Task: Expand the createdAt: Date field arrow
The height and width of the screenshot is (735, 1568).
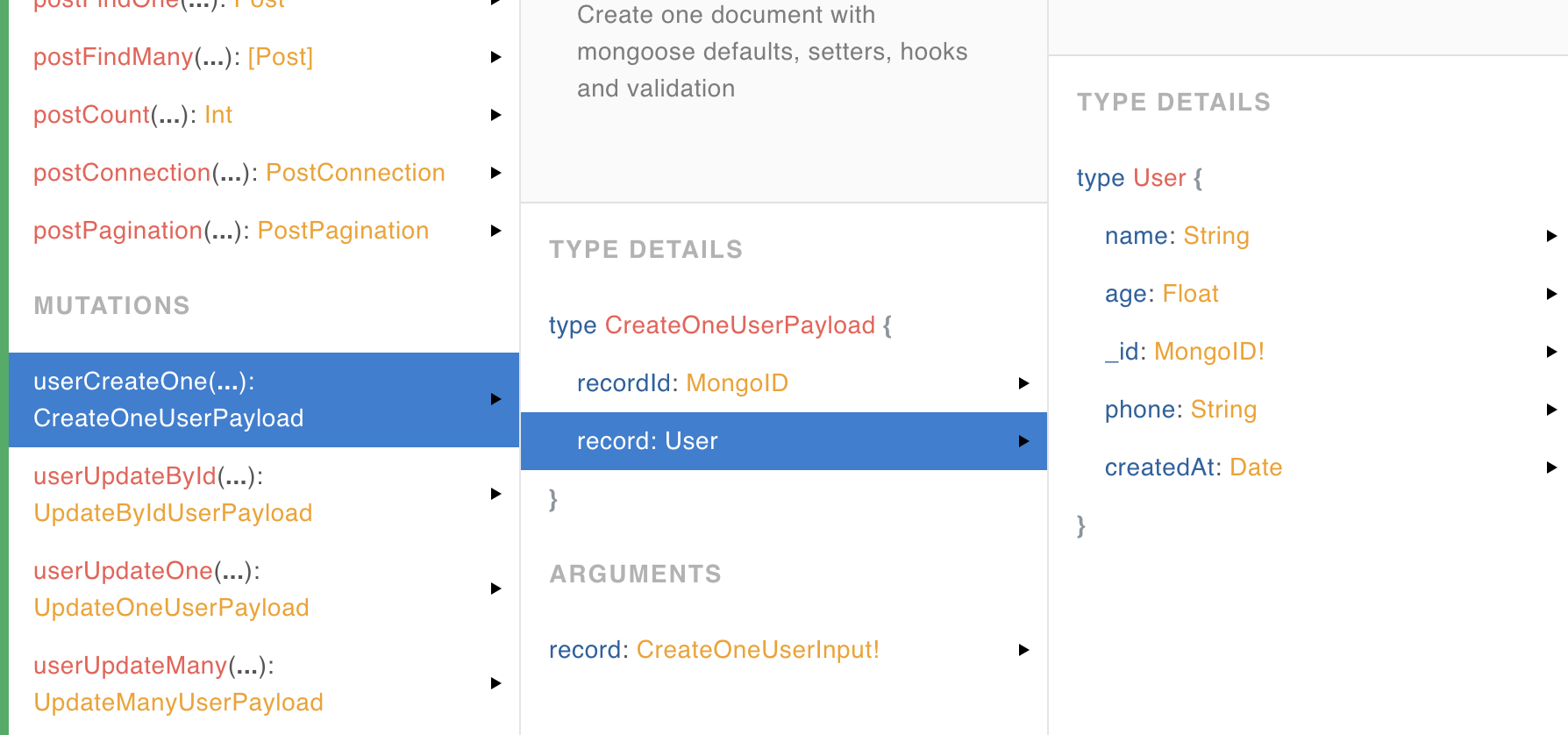Action: 1551,467
